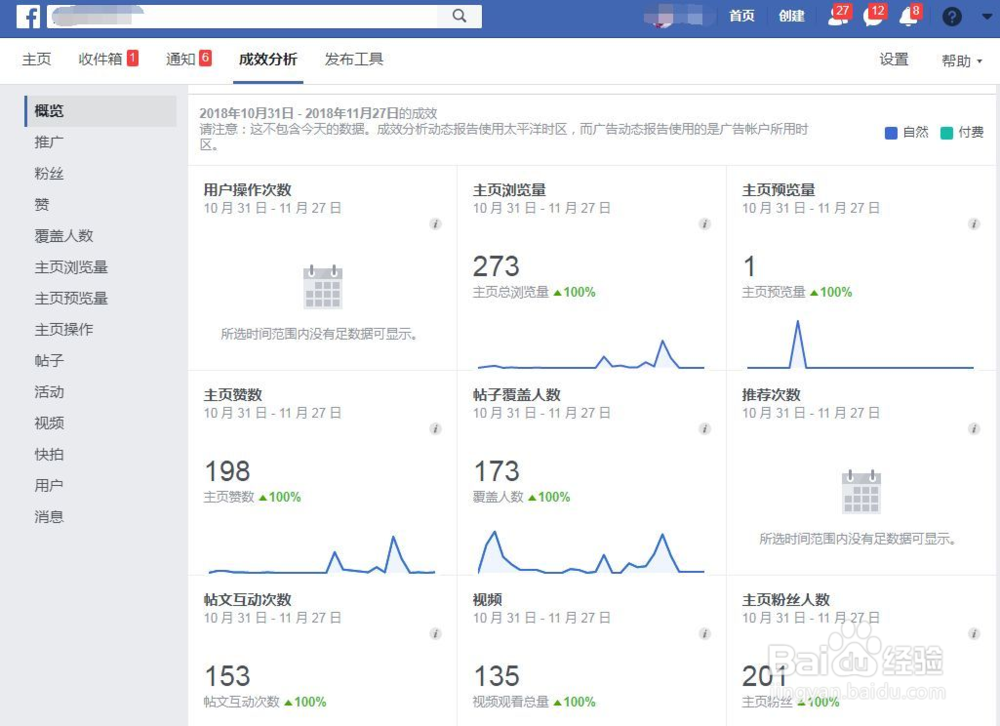The width and height of the screenshot is (1000, 726).
Task: Open the 通知 tab
Action: 188,59
